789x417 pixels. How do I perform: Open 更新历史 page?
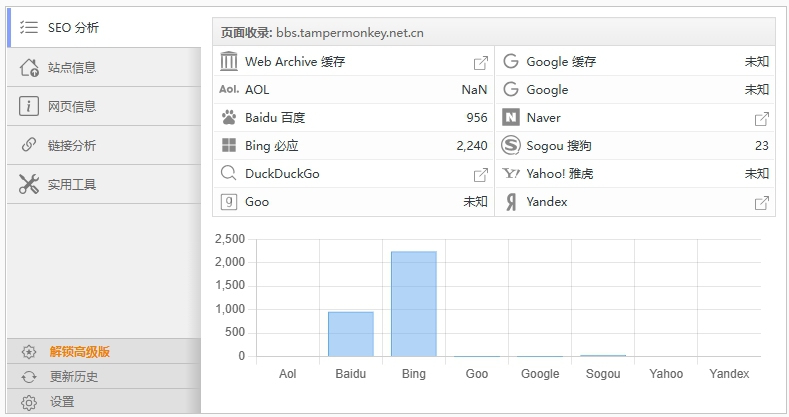tap(74, 377)
